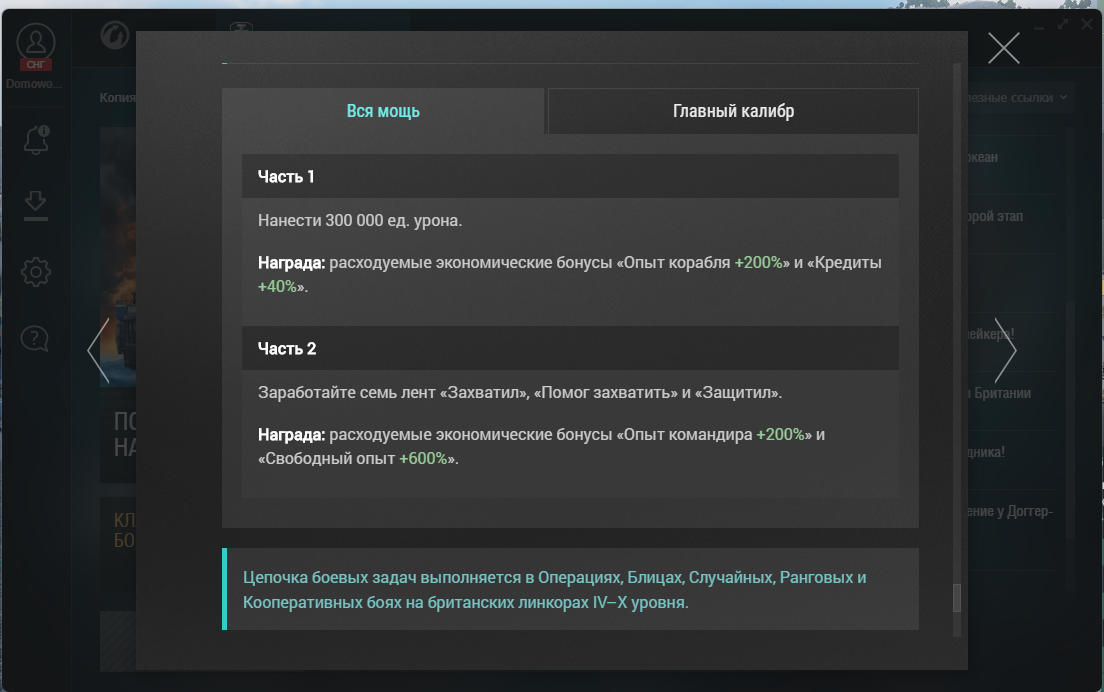Click the overlay vertical scrollbar thumb
The width and height of the screenshot is (1104, 692).
(957, 598)
